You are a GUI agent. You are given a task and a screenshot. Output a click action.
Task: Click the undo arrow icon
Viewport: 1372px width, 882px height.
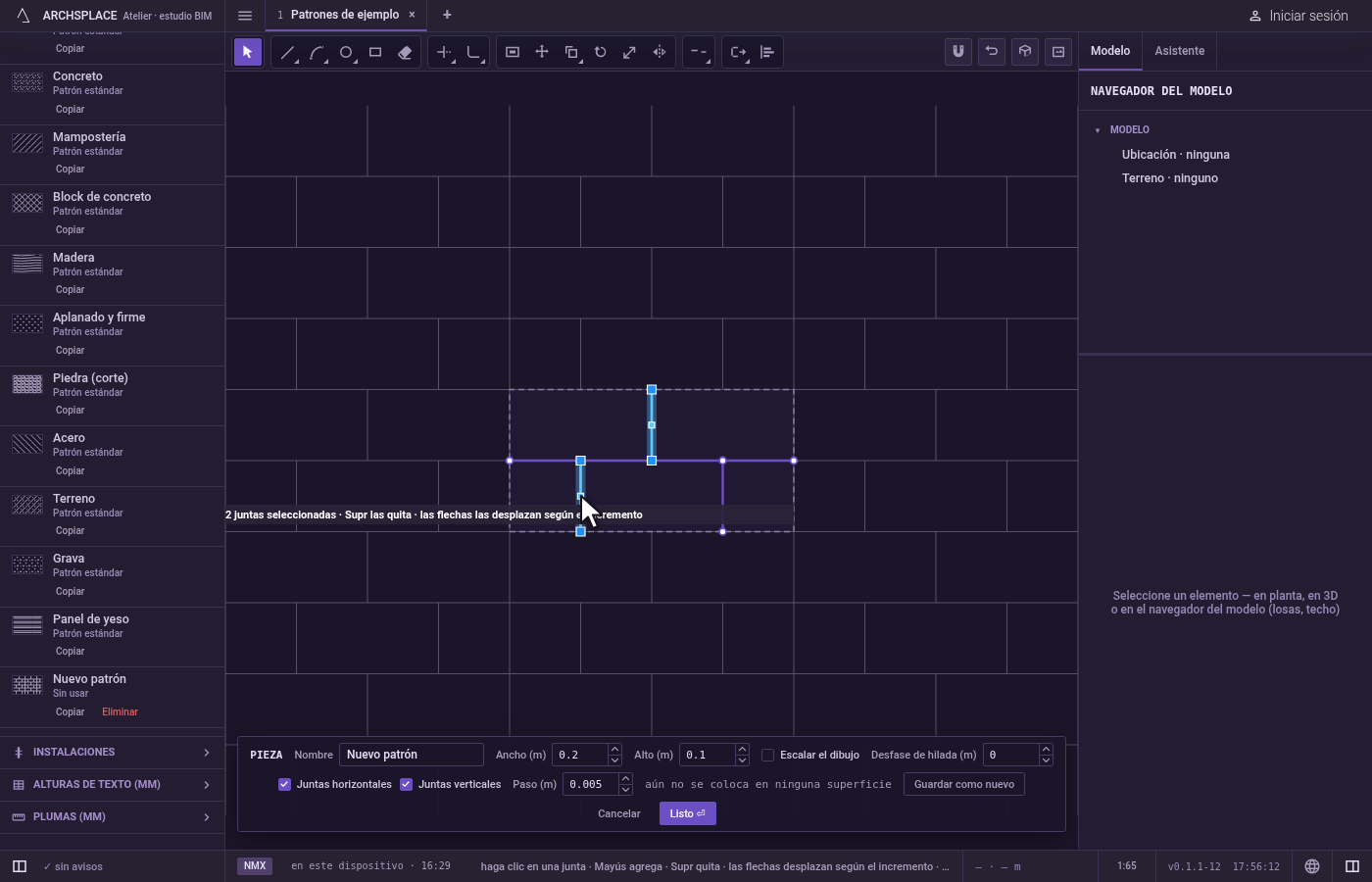[x=992, y=52]
